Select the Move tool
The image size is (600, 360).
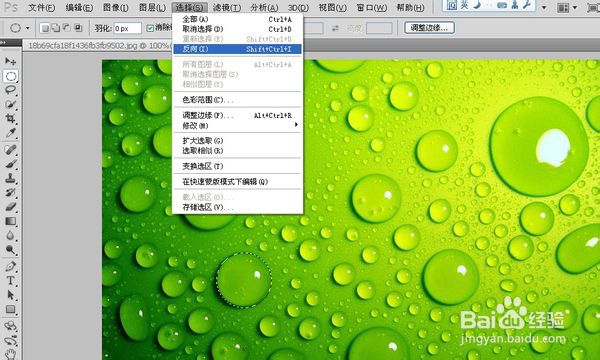(x=10, y=61)
